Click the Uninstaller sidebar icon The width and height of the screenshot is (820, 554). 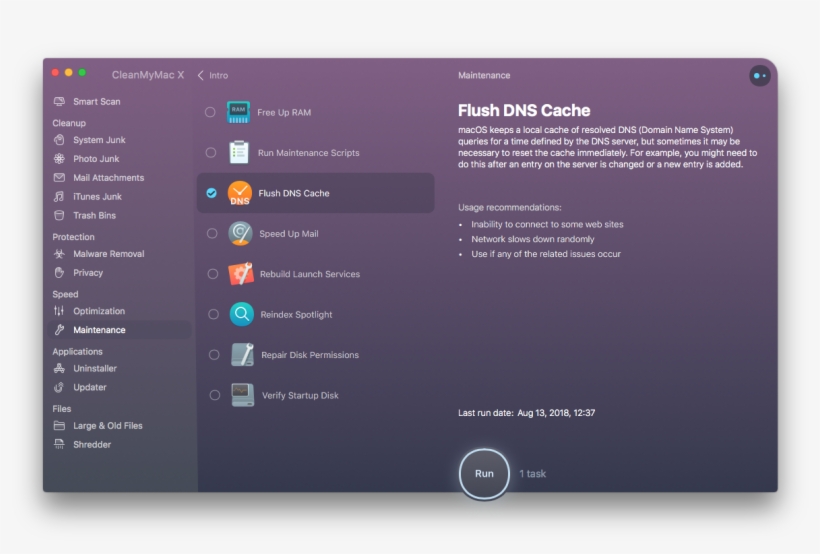coord(59,368)
